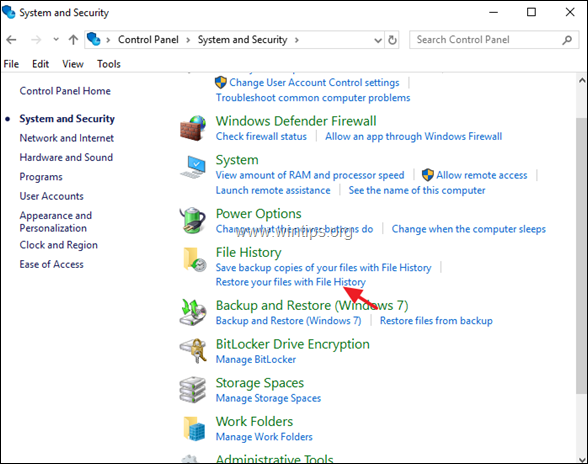Screen dimensions: 588x464
Task: Select Control Panel breadcrumb segment
Action: (148, 39)
